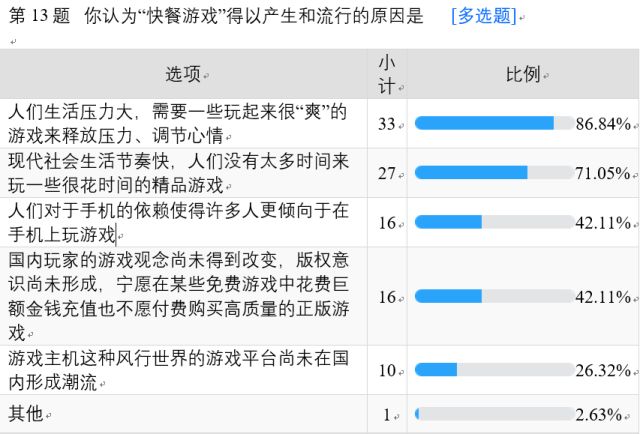Image resolution: width=640 pixels, height=434 pixels.
Task: Click the option about 手机的依赖
Action: point(178,222)
